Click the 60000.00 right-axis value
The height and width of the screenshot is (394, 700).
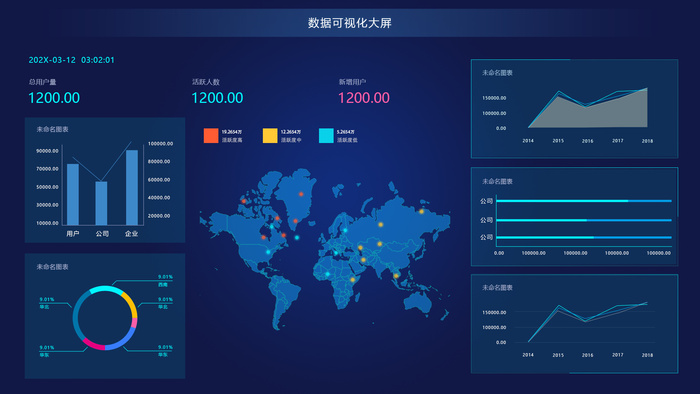point(159,180)
